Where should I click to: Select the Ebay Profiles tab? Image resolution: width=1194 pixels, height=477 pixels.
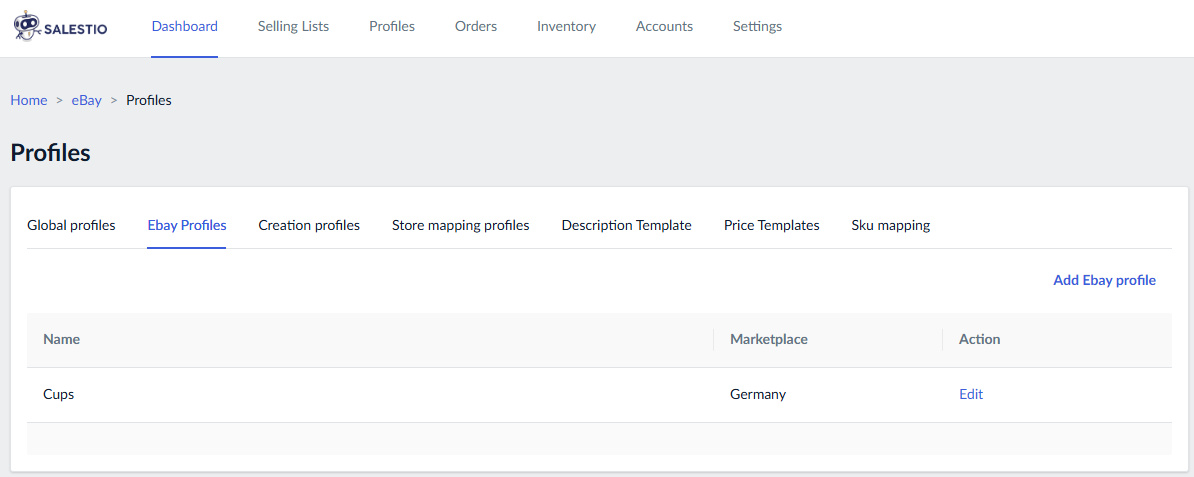coord(187,225)
